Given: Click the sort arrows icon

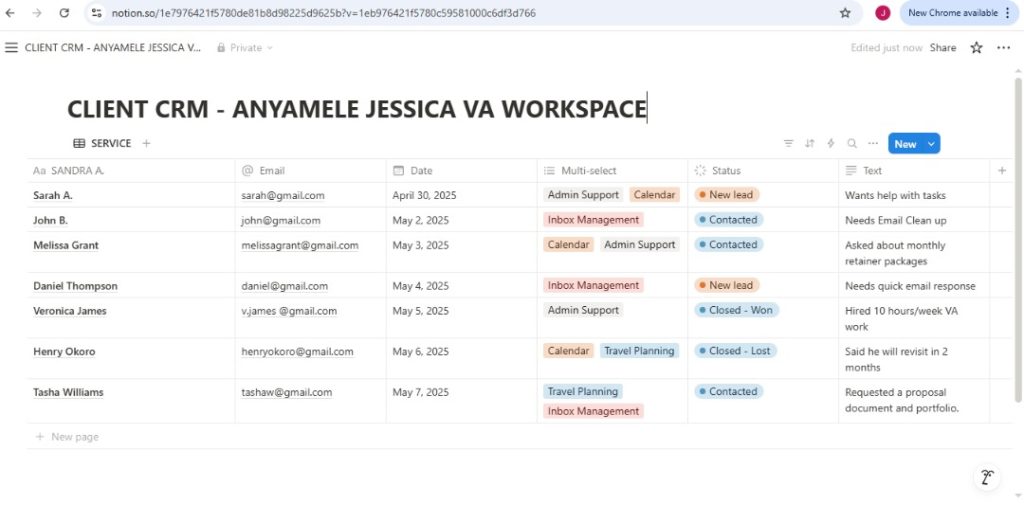Looking at the screenshot, I should pyautogui.click(x=810, y=144).
